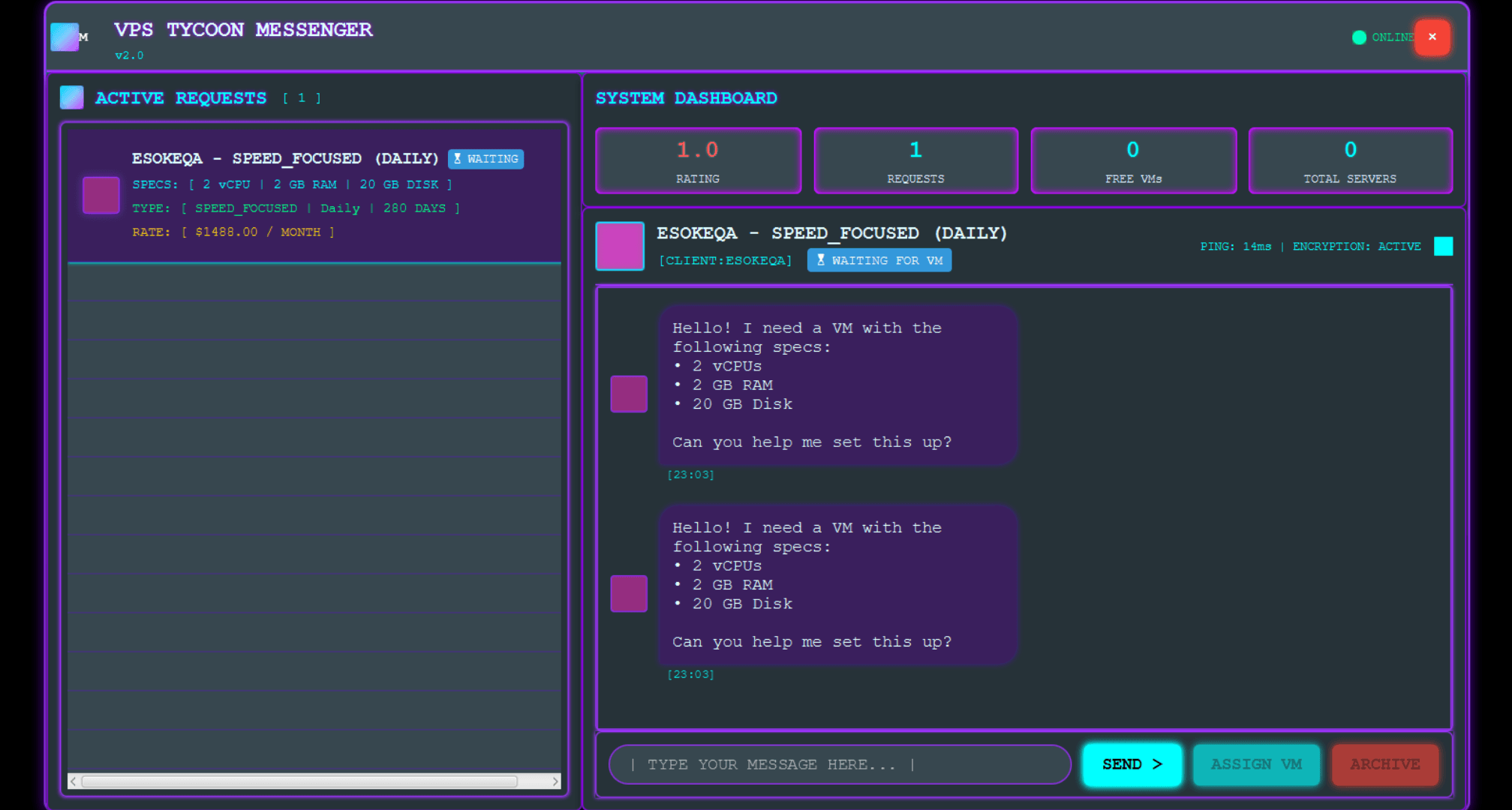Image resolution: width=1512 pixels, height=810 pixels.
Task: Open the Rating stat card
Action: (x=698, y=160)
